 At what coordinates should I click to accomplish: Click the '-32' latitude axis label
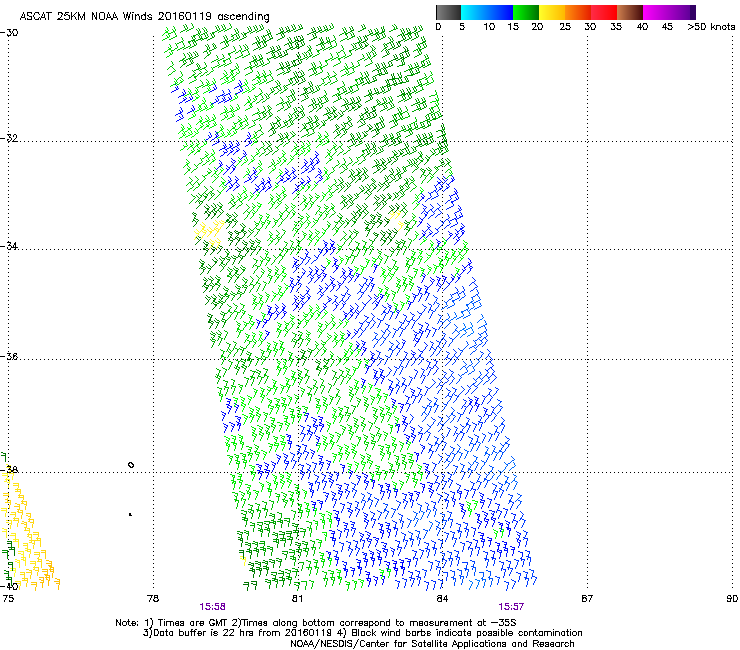[x=9, y=138]
